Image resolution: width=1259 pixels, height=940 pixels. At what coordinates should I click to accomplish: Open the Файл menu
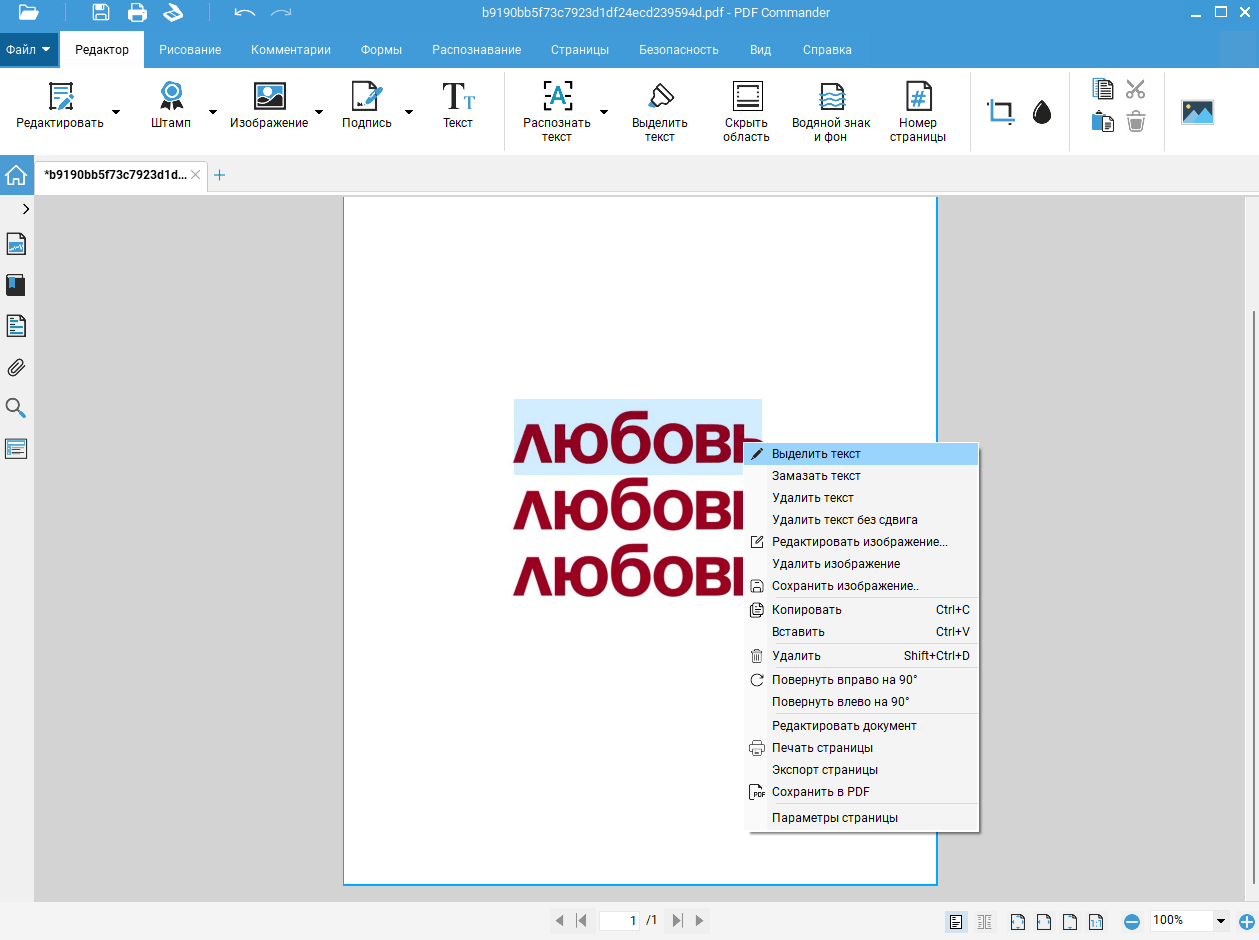click(x=29, y=49)
